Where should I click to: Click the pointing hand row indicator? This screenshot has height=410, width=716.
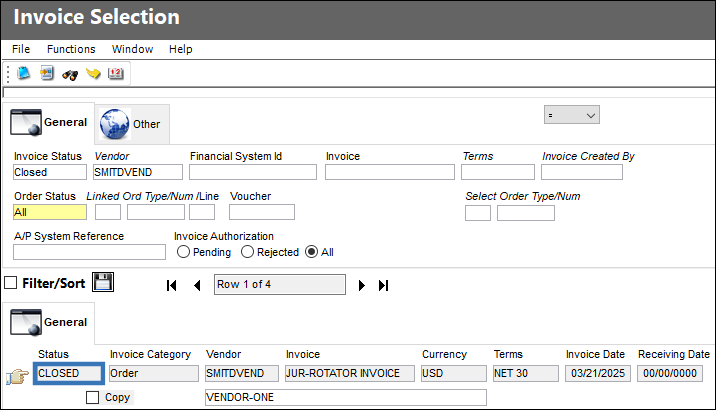pos(17,376)
